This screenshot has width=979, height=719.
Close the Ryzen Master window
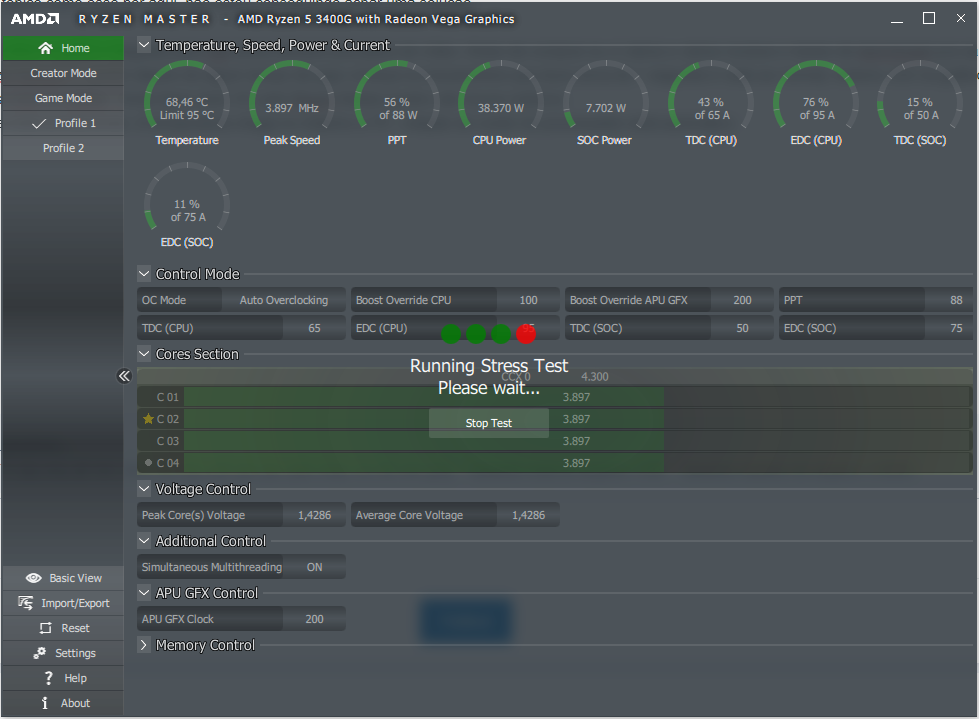click(961, 19)
